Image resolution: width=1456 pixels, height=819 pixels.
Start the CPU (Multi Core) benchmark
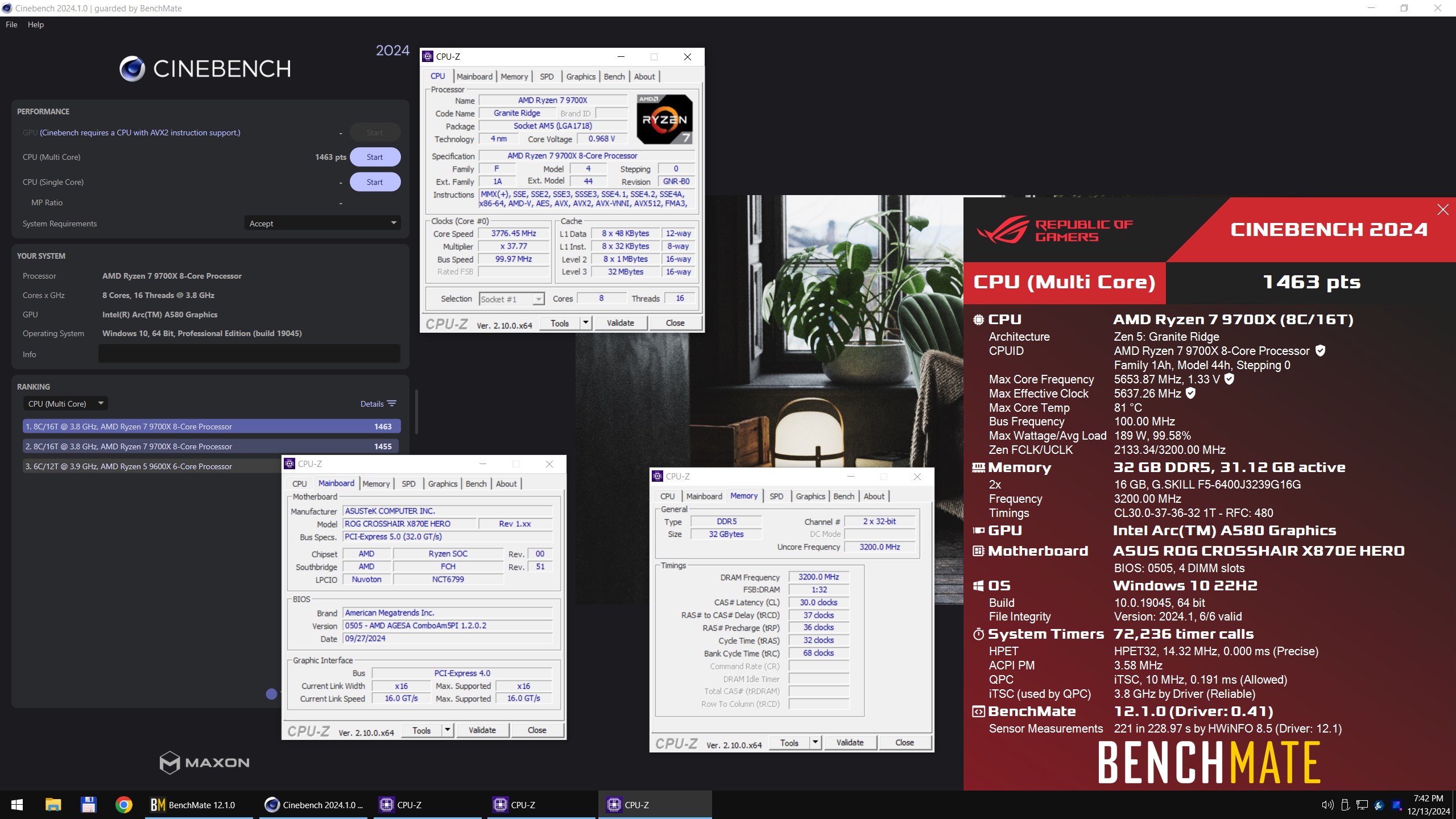click(x=375, y=157)
